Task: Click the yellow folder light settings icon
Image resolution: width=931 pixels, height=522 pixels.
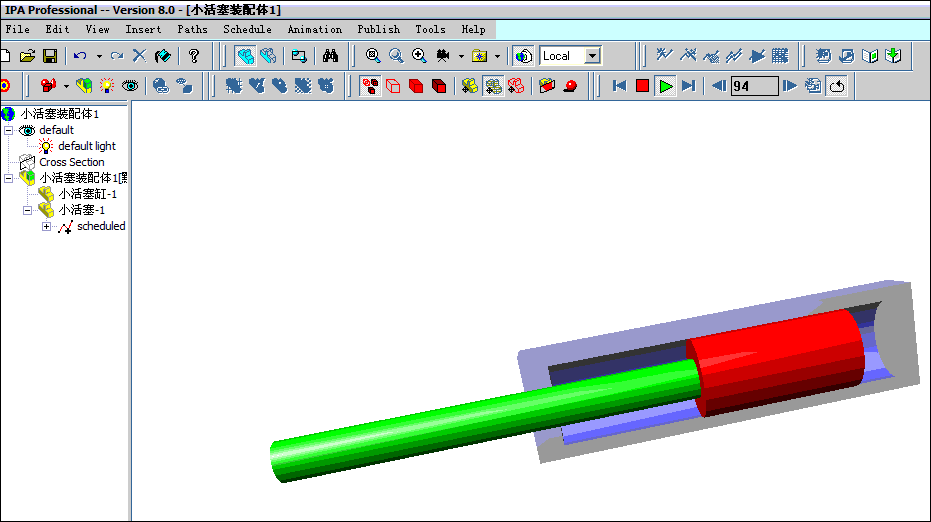Action: coord(479,56)
